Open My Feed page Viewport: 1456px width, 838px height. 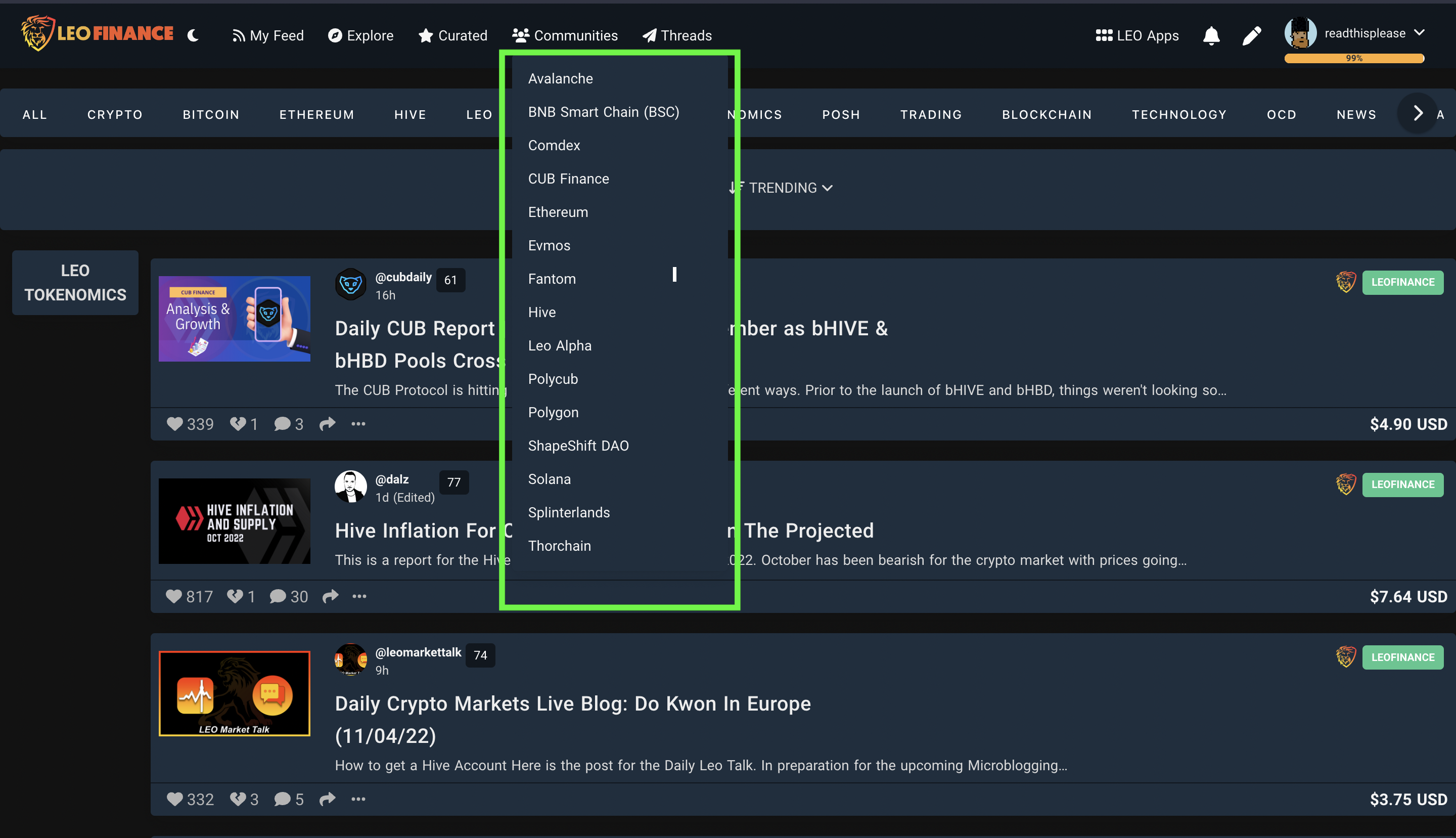[x=267, y=35]
